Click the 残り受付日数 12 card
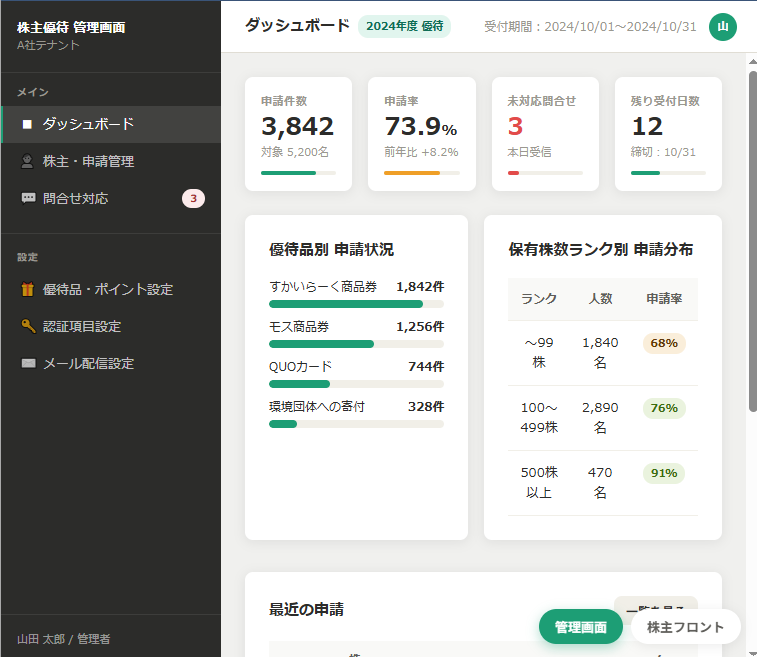The height and width of the screenshot is (657, 757). pyautogui.click(x=668, y=134)
